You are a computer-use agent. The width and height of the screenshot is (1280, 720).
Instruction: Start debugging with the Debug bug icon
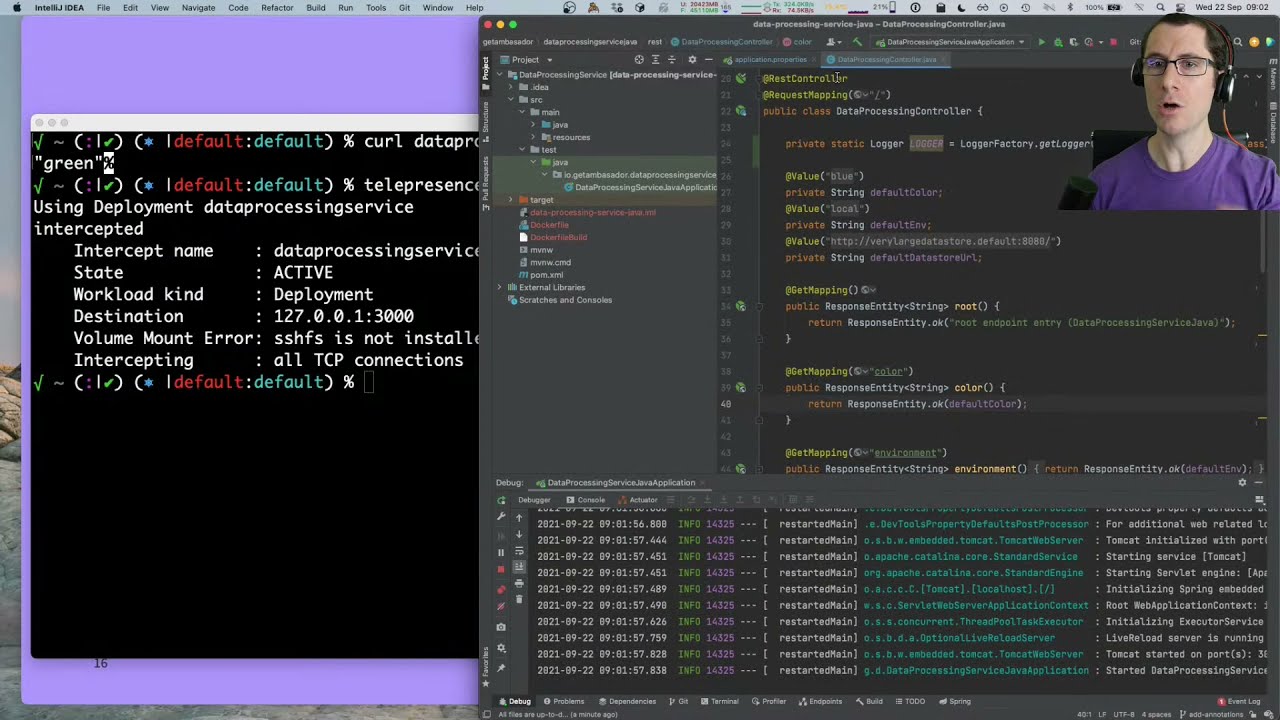pyautogui.click(x=1058, y=42)
